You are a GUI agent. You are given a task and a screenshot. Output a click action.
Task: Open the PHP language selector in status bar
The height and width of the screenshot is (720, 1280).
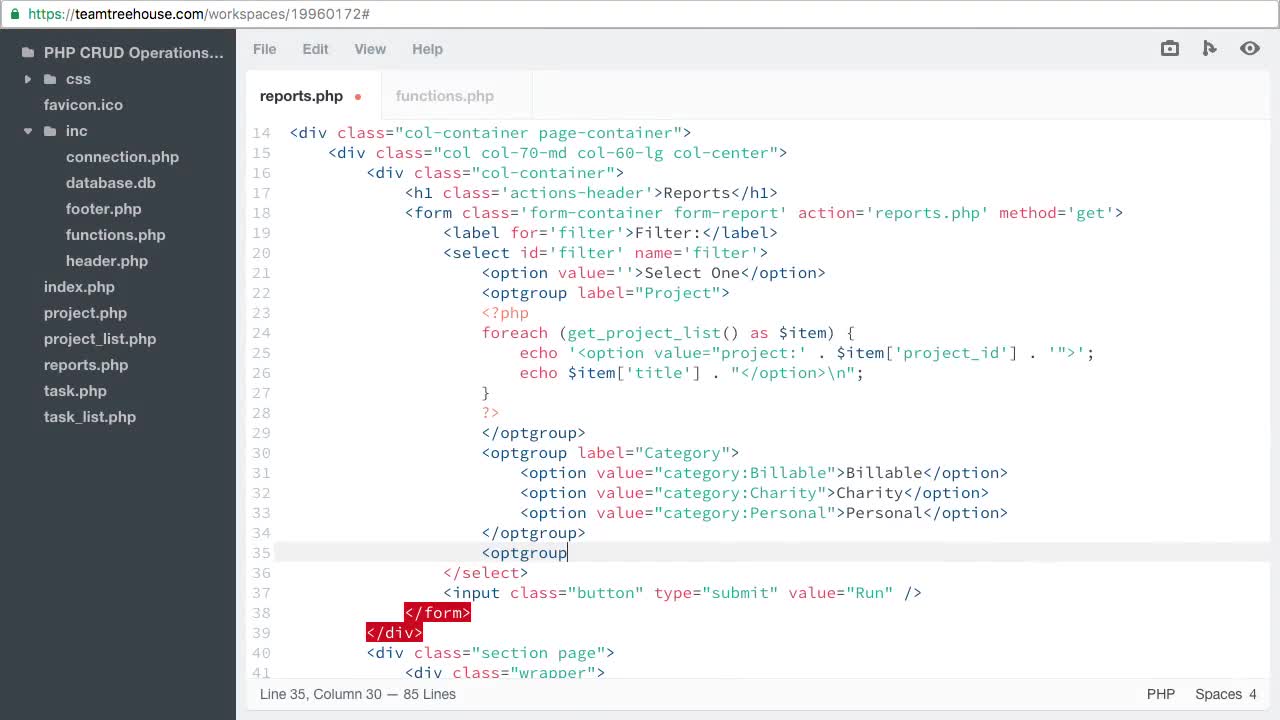tap(1161, 694)
